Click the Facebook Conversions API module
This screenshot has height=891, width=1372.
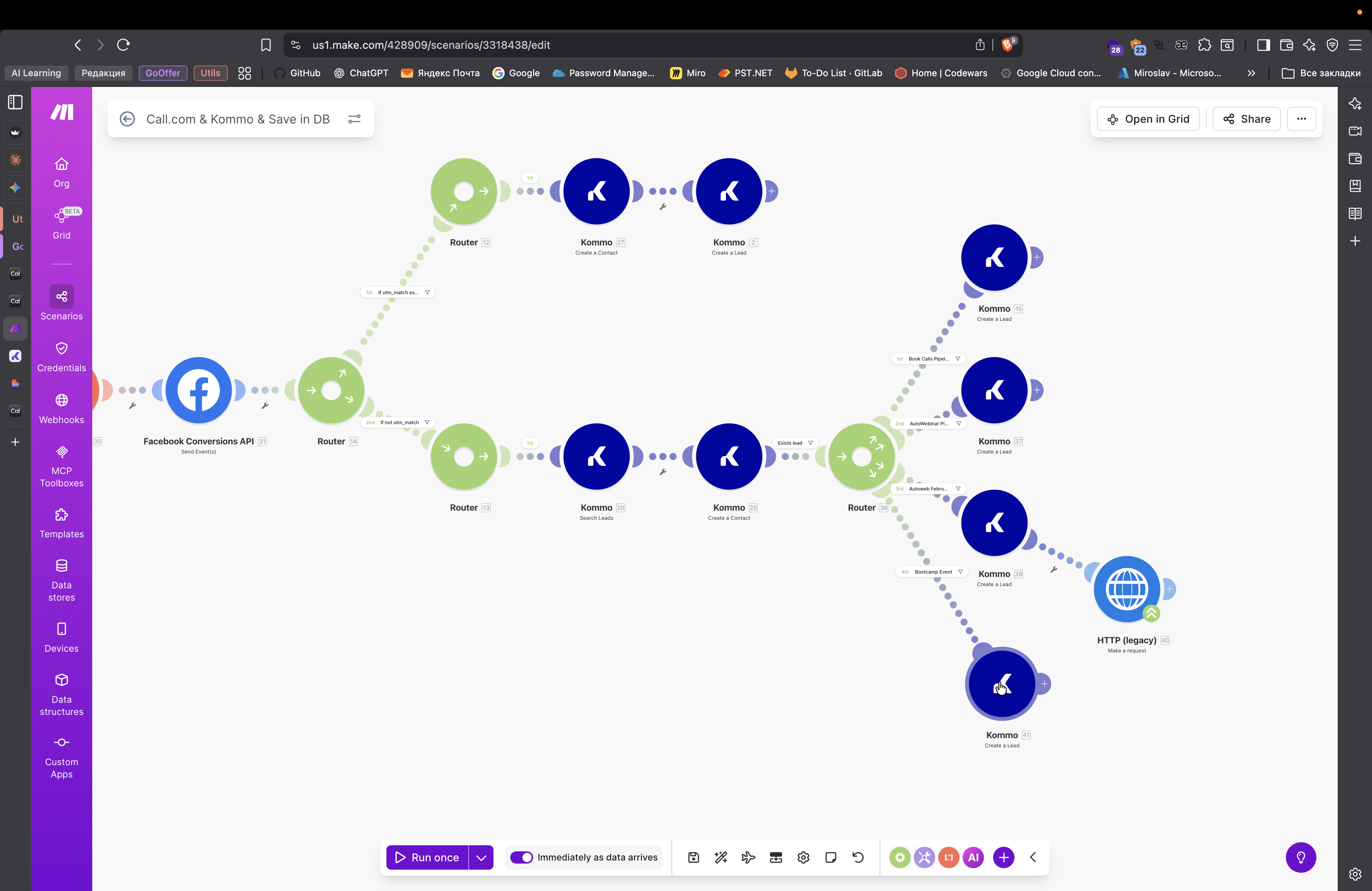click(x=198, y=390)
